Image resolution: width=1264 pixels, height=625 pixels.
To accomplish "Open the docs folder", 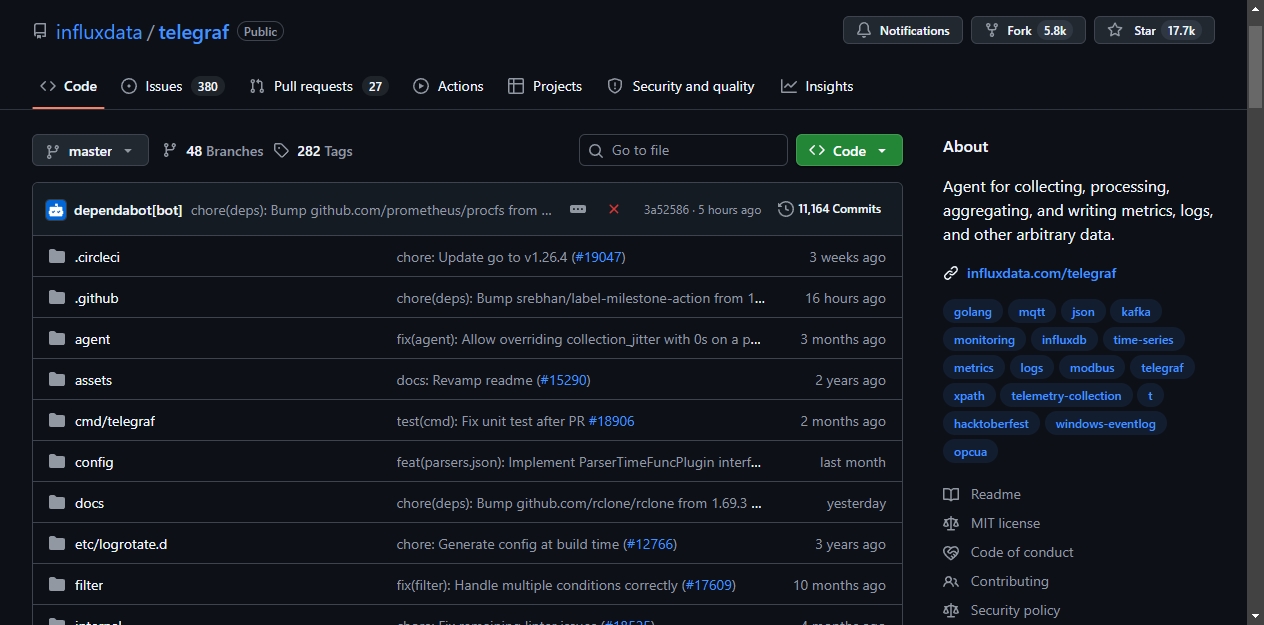I will [x=89, y=503].
